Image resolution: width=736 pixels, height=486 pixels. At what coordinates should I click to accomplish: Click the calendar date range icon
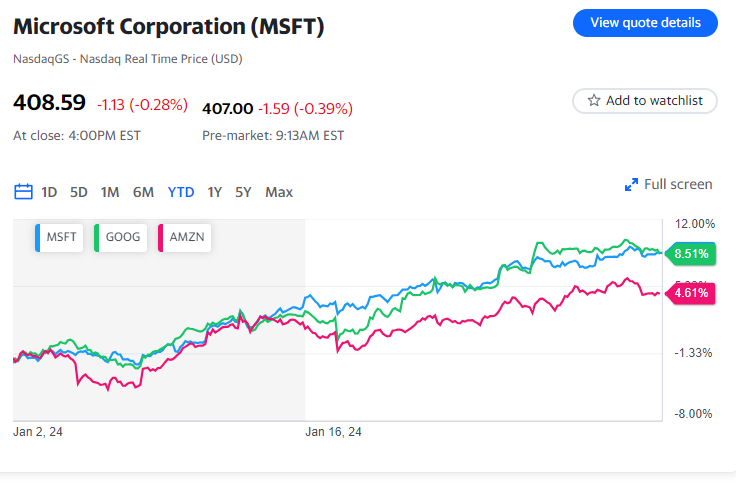coord(23,192)
